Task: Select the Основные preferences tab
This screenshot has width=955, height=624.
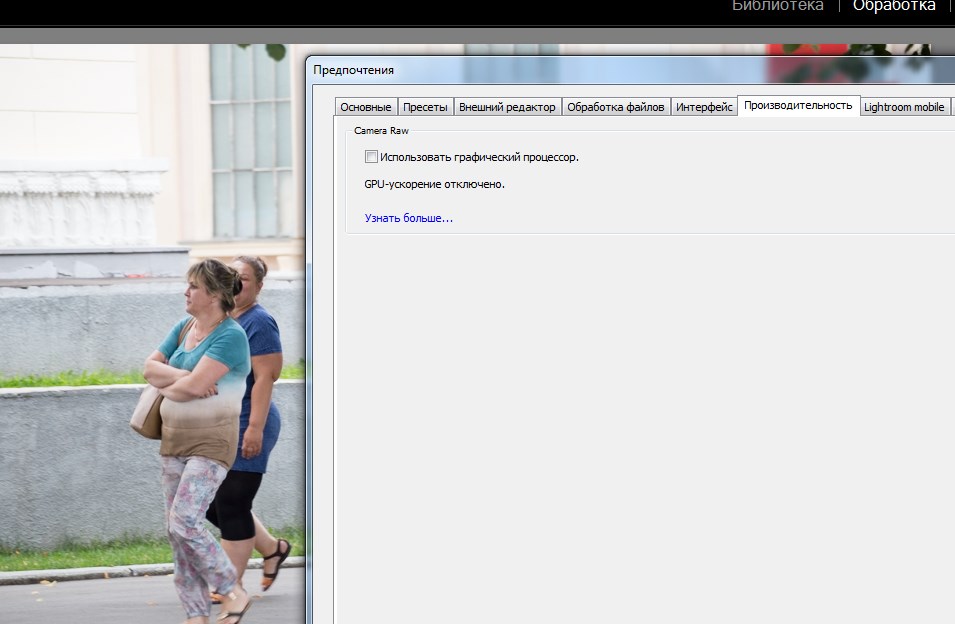Action: [365, 107]
